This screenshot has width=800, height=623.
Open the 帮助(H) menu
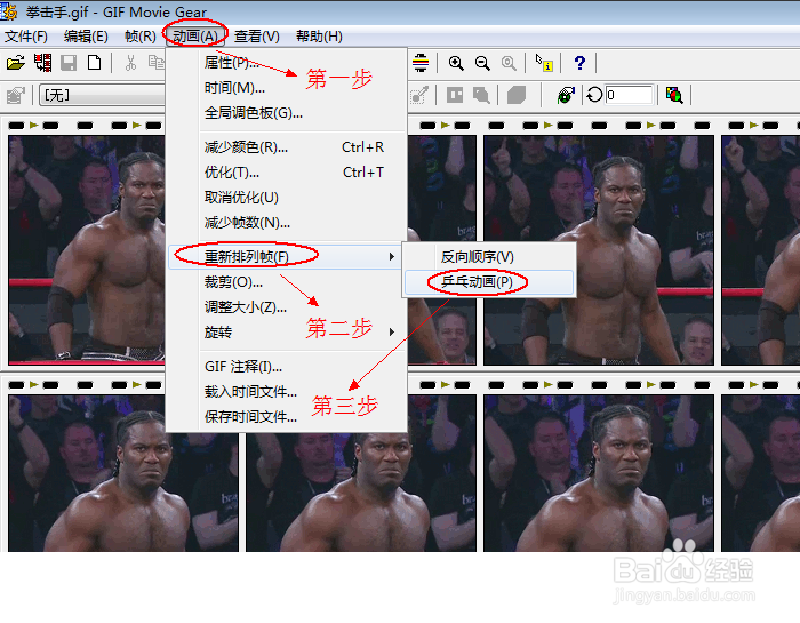(x=319, y=36)
